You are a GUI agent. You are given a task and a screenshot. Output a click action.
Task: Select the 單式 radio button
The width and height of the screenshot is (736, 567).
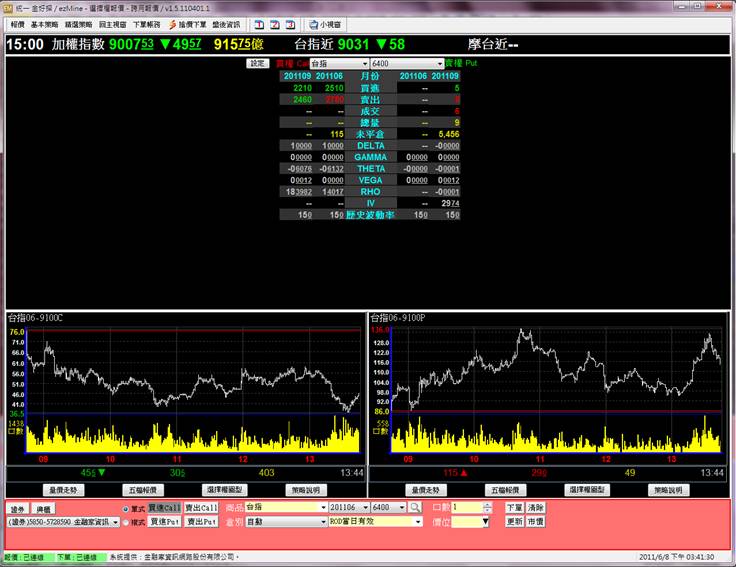click(125, 508)
